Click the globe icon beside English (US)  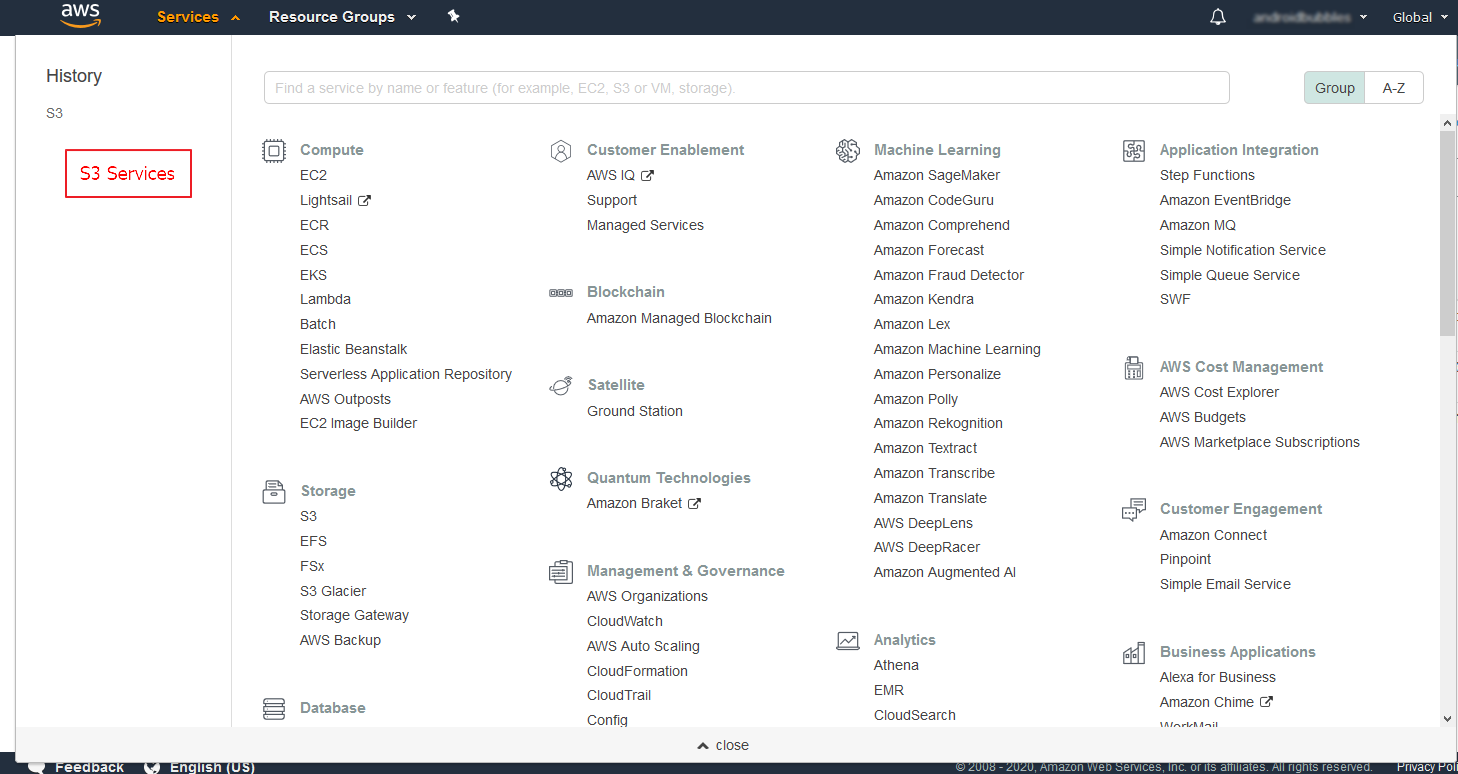[x=152, y=767]
